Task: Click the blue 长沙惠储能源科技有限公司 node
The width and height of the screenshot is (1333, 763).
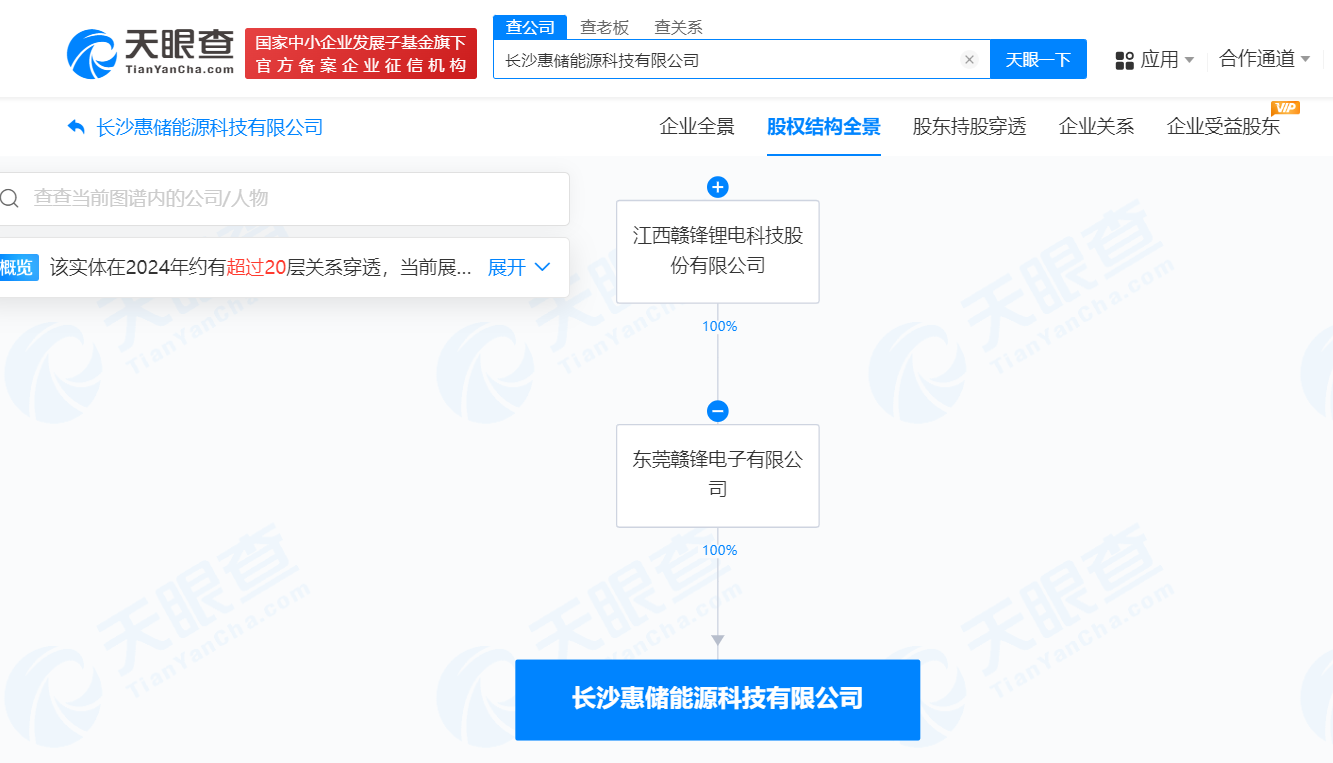Action: pyautogui.click(x=717, y=700)
